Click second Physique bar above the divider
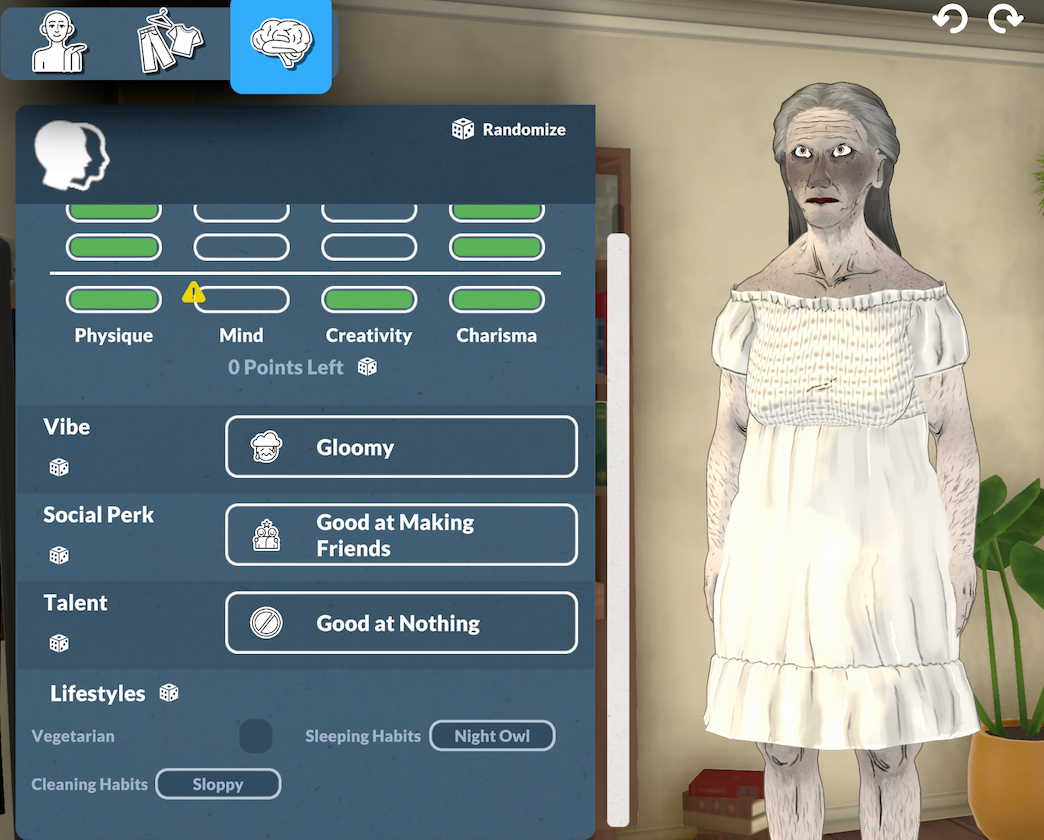The image size is (1044, 840). [114, 213]
